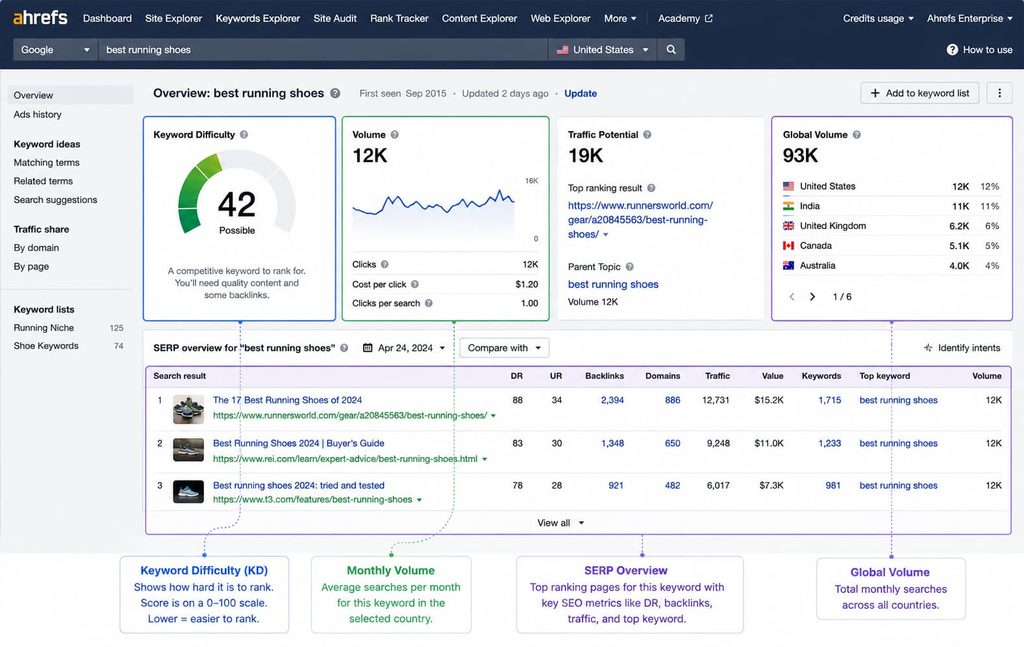Open parent topic best running shoes link

pyautogui.click(x=613, y=284)
